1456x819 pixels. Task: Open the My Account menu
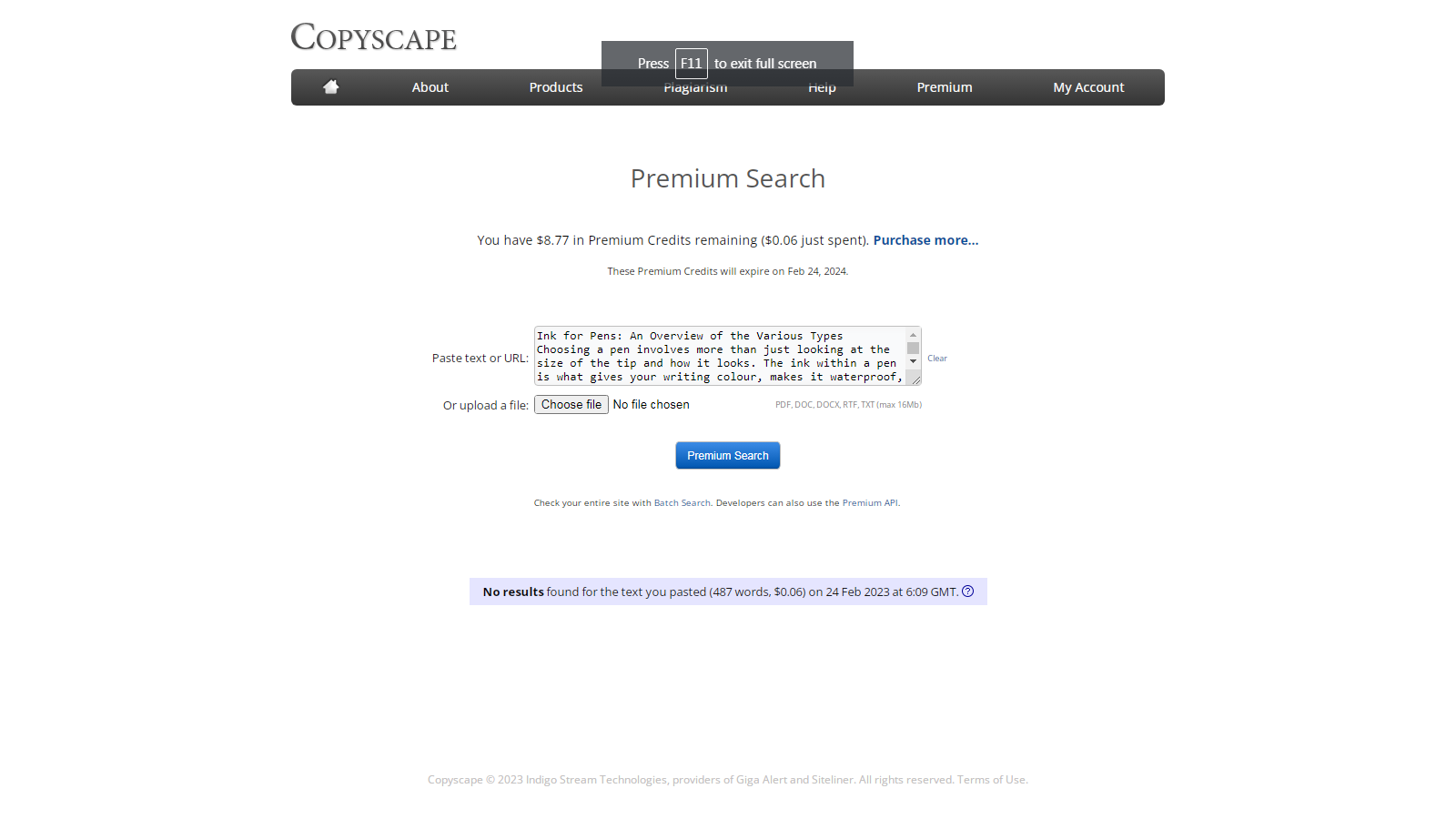(1088, 87)
